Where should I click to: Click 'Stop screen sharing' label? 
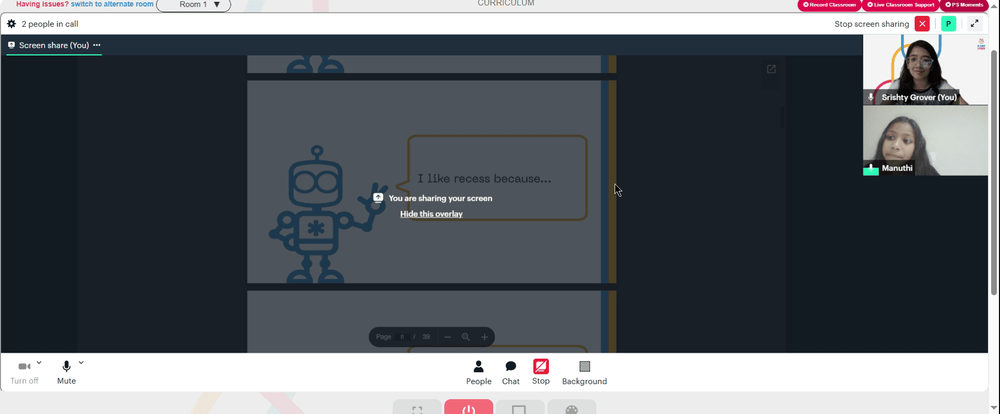coord(872,24)
